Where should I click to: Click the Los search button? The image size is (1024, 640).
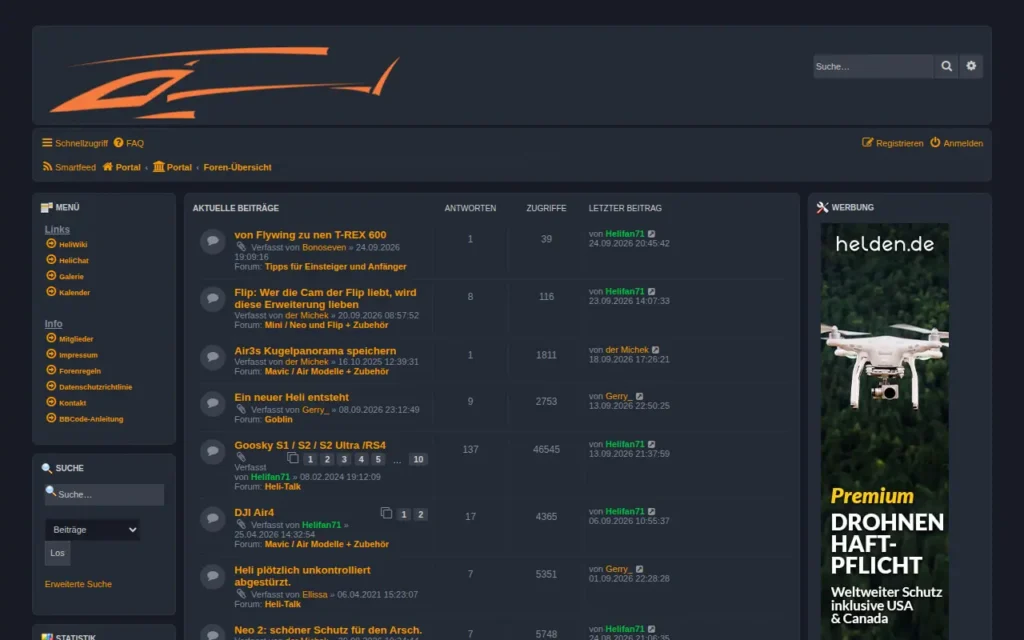[57, 553]
